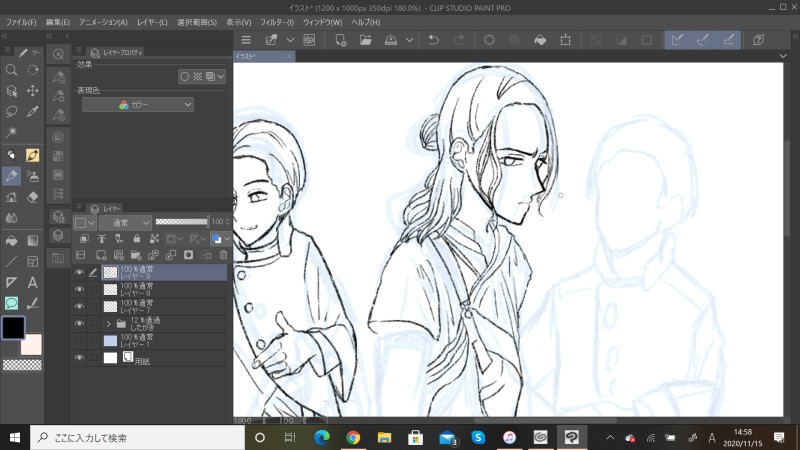The image size is (800, 450).
Task: Click the Clear selection spinner icon
Action: [489, 40]
